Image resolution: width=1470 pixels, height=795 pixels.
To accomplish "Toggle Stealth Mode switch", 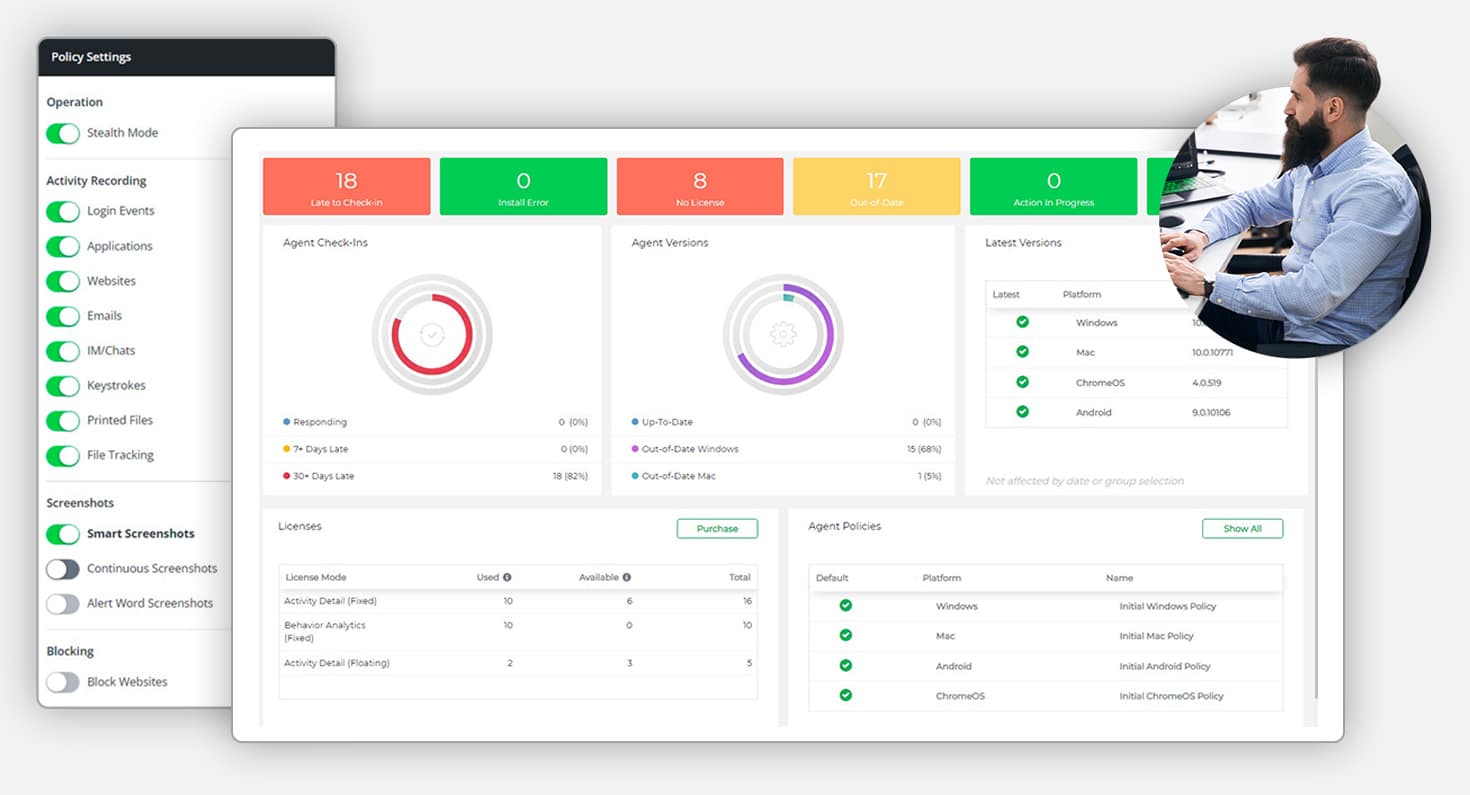I will [x=63, y=133].
